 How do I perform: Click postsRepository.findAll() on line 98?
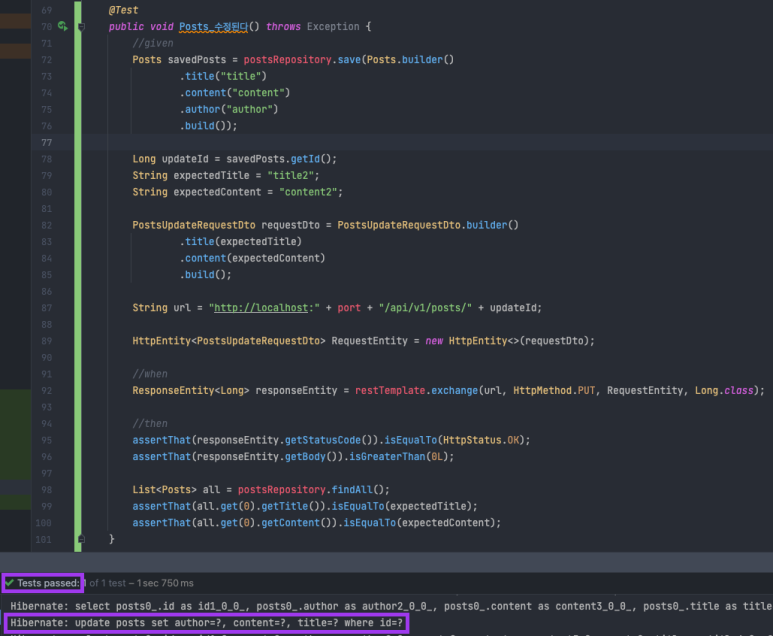311,490
